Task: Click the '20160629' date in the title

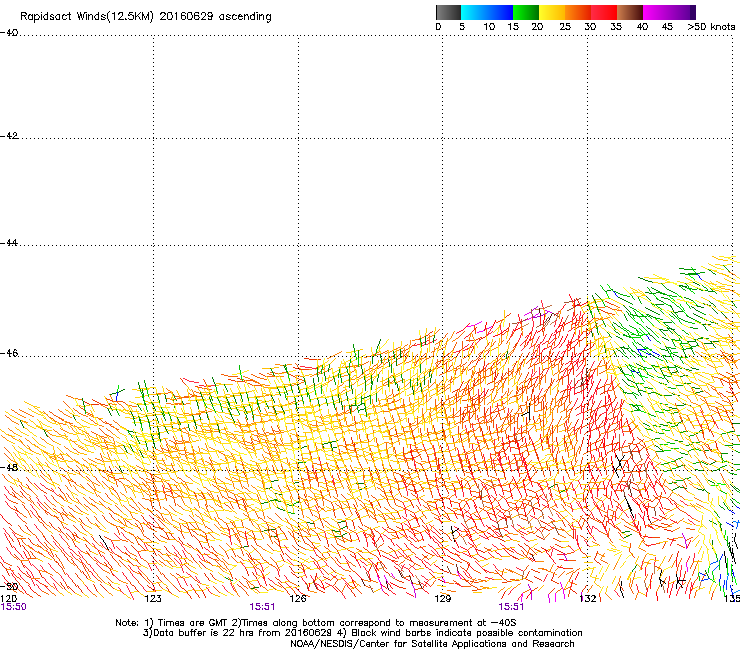Action: 186,16
